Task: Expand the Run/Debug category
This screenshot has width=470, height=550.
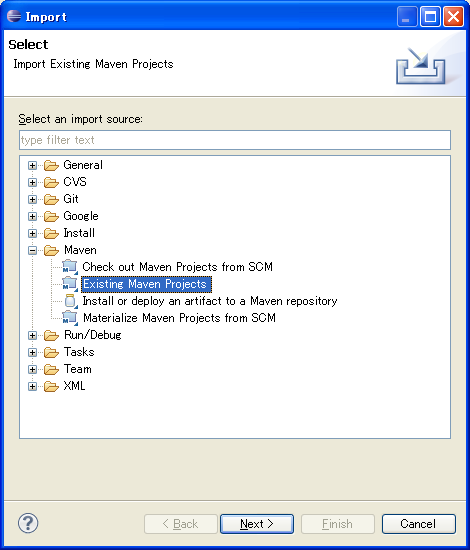Action: point(32,335)
